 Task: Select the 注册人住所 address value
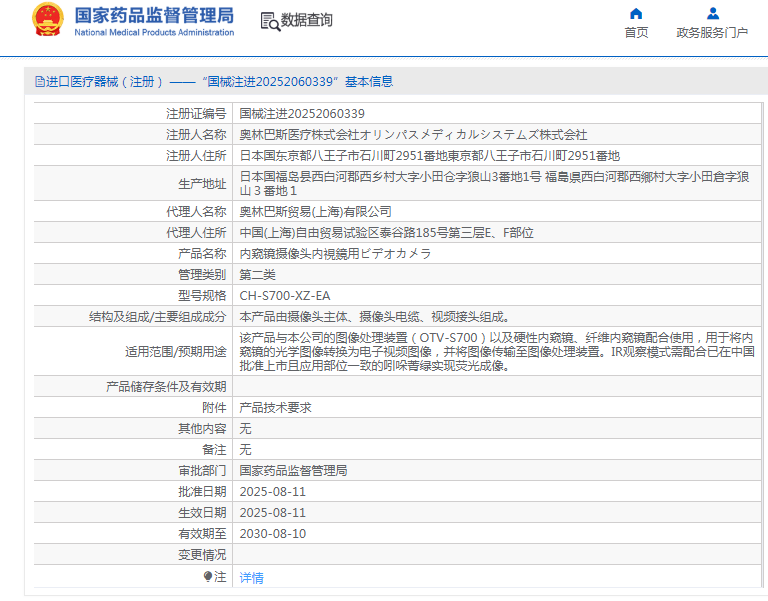click(430, 156)
